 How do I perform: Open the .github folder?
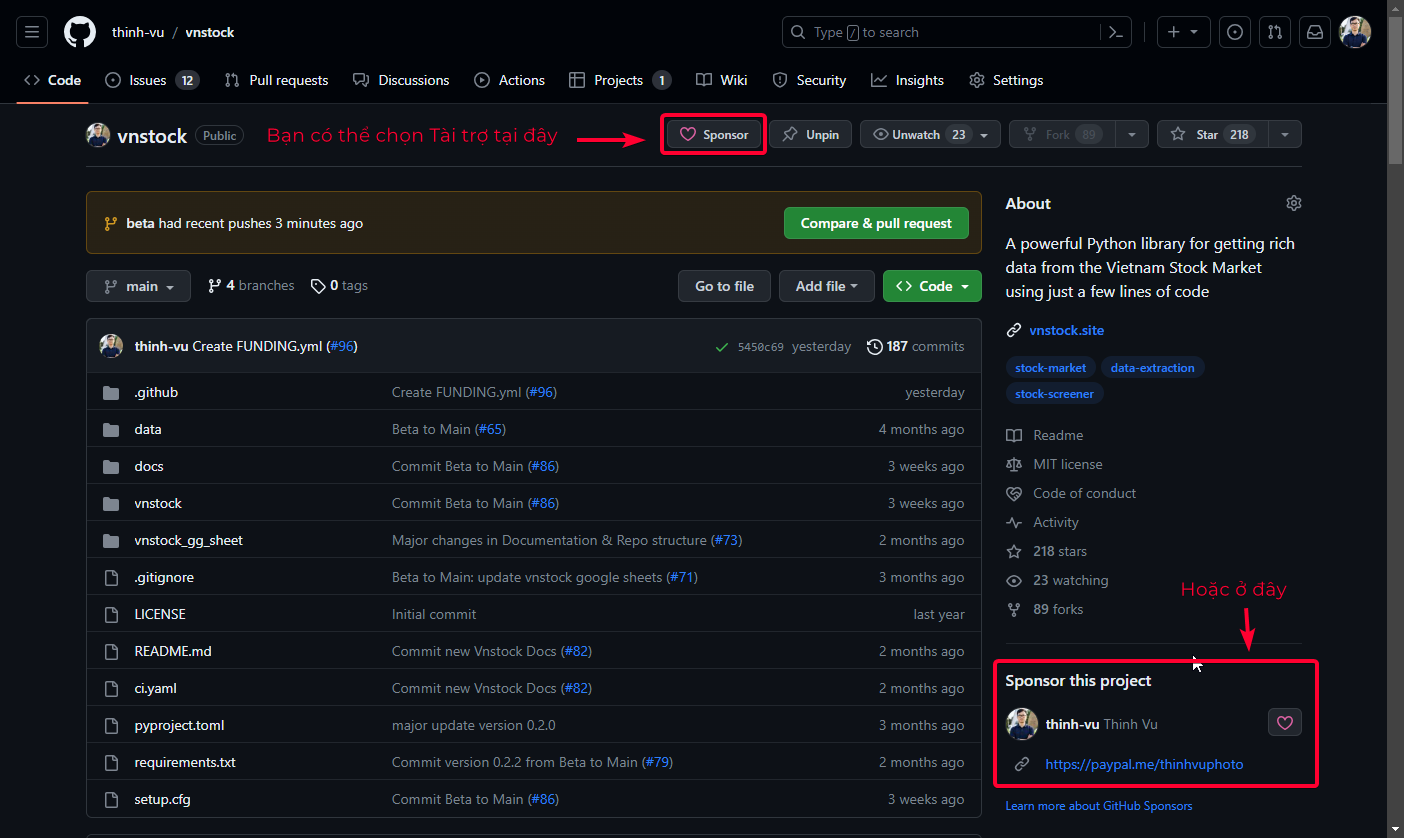pos(156,392)
